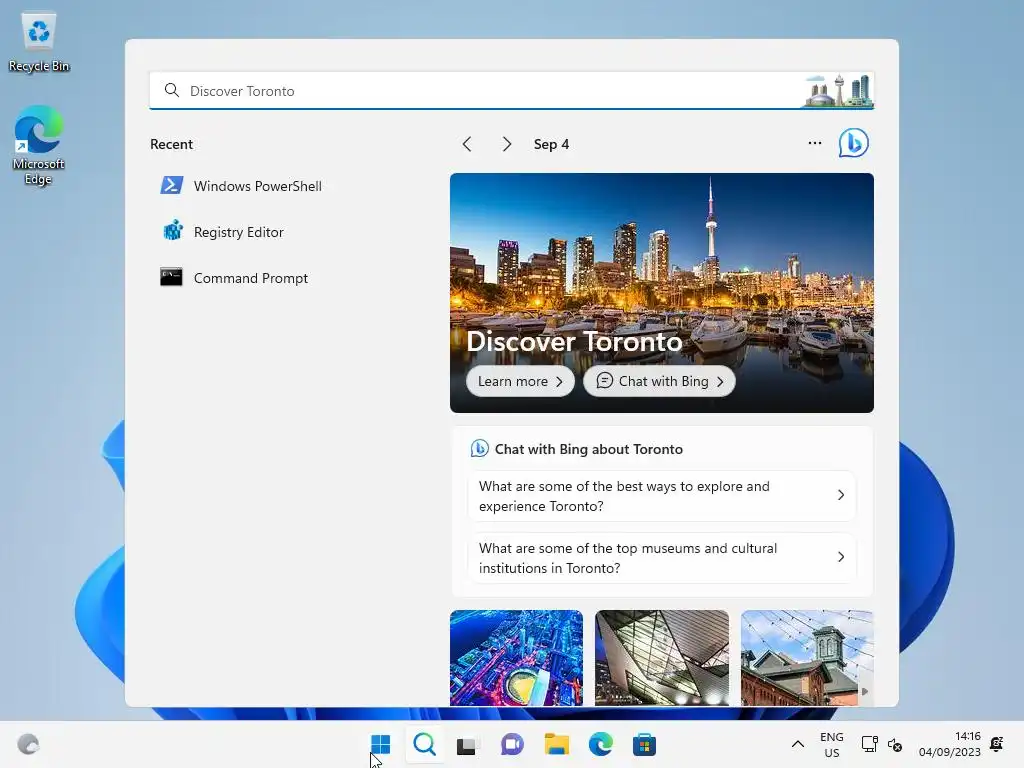This screenshot has height=768, width=1024.
Task: Launch Registry Editor from Recent
Action: 223,232
